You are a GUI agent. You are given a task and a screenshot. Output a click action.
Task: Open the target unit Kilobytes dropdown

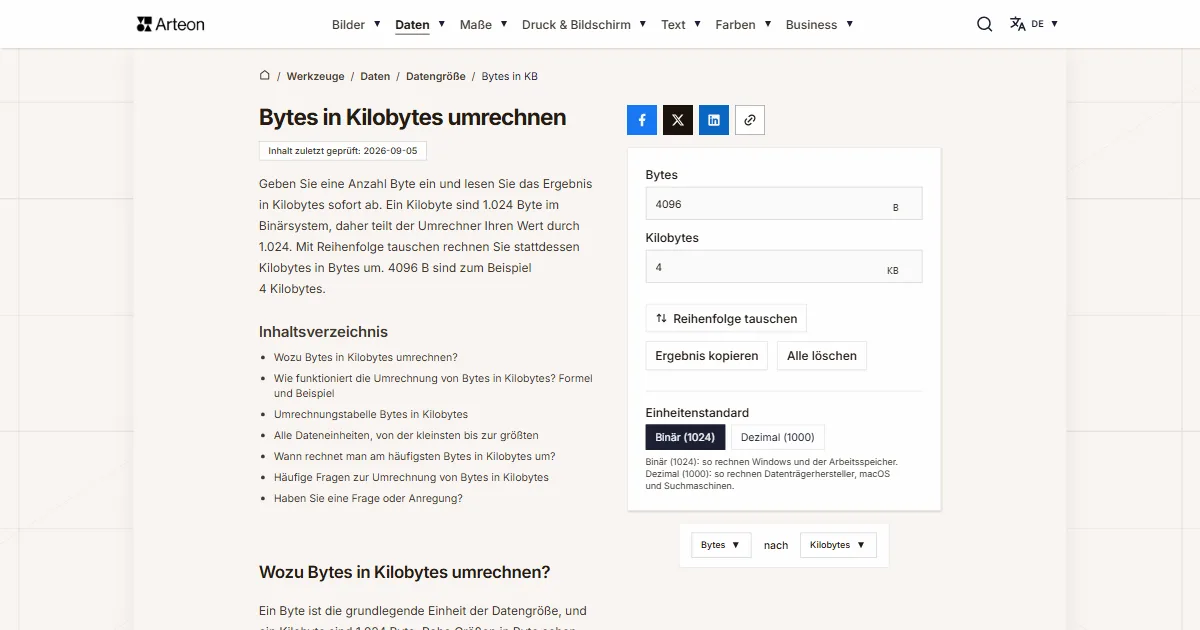click(x=838, y=545)
